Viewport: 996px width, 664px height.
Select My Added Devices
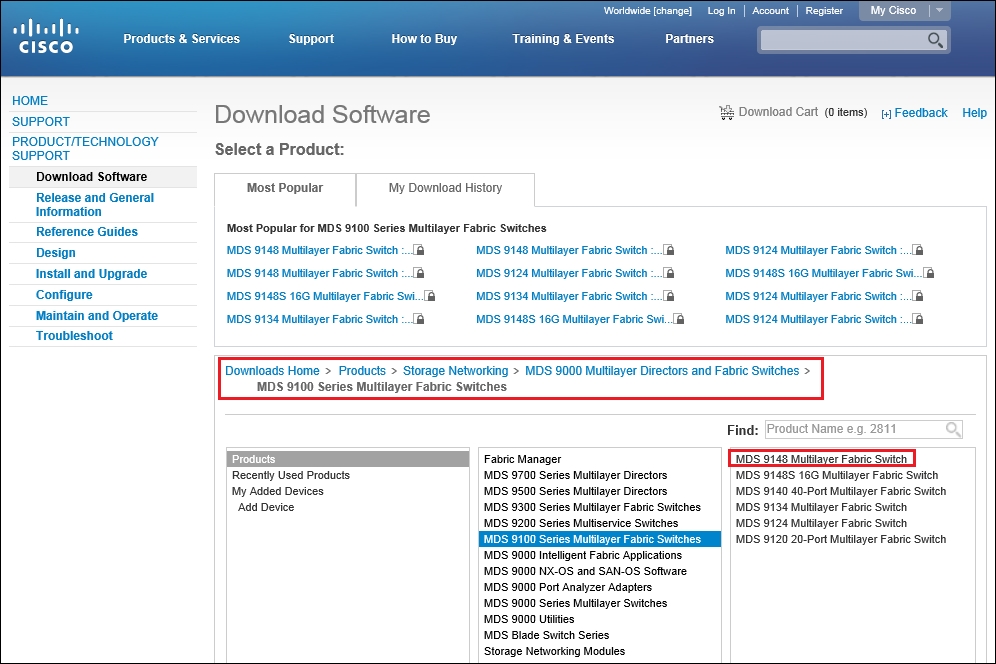[x=278, y=491]
